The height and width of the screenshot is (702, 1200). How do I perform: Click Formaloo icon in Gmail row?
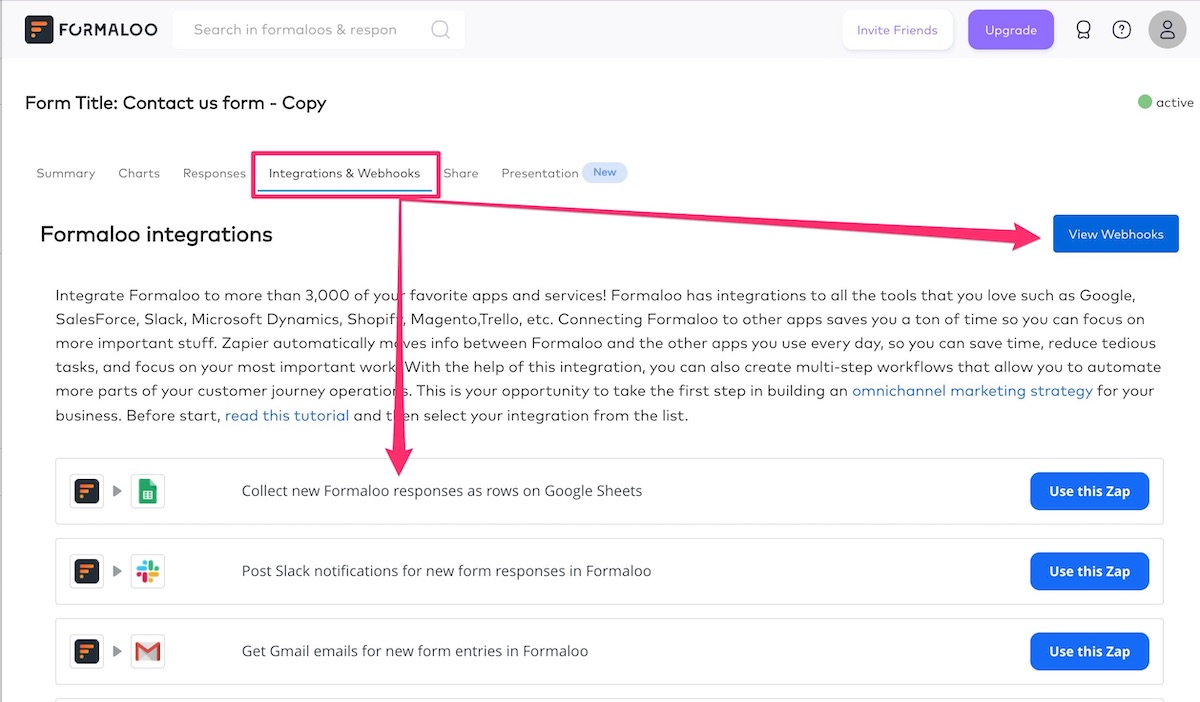pyautogui.click(x=87, y=651)
